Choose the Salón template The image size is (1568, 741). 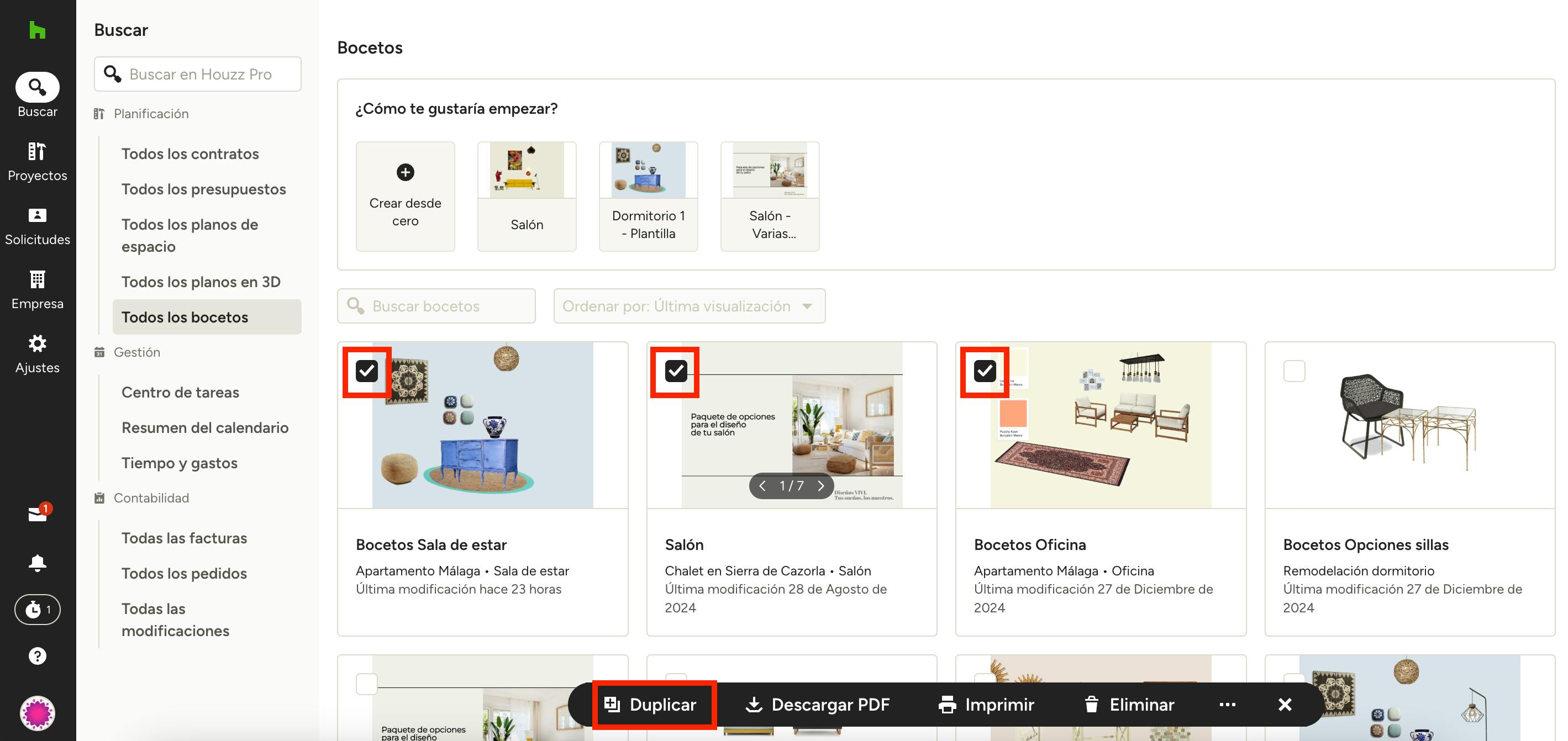tap(527, 196)
